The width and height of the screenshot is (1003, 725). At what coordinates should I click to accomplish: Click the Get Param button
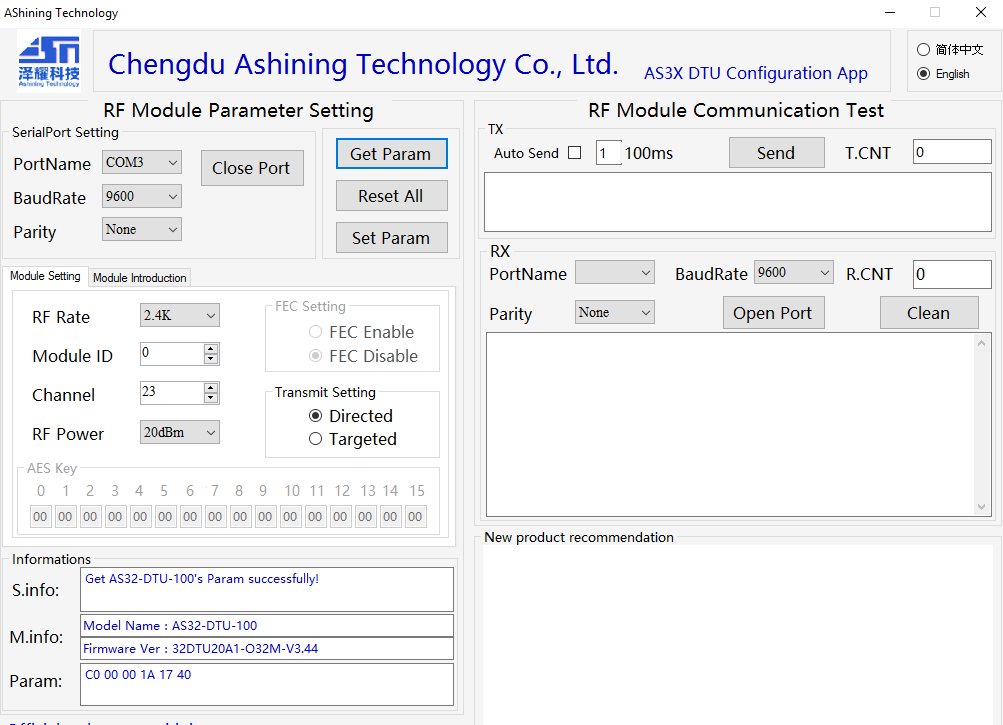coord(391,154)
